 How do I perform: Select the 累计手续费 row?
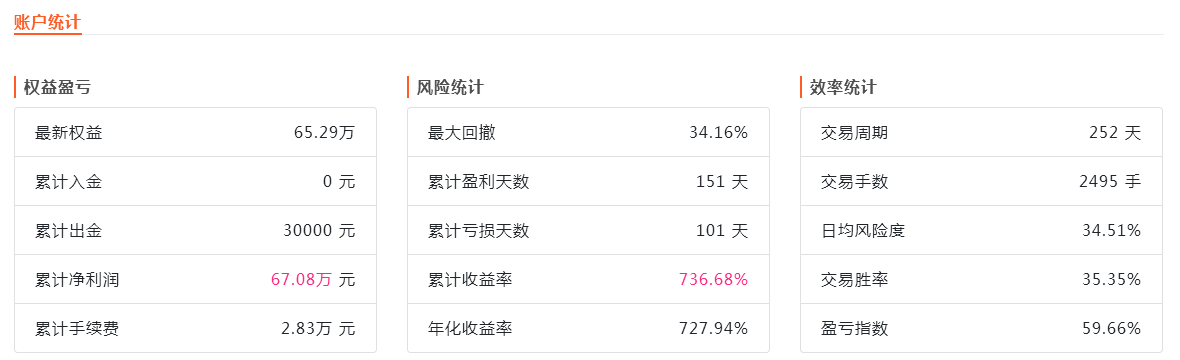(x=195, y=328)
